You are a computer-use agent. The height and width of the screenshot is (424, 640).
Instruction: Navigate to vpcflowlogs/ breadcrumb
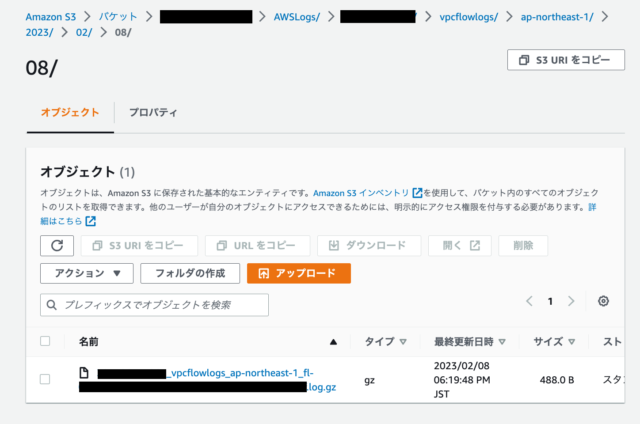(469, 17)
